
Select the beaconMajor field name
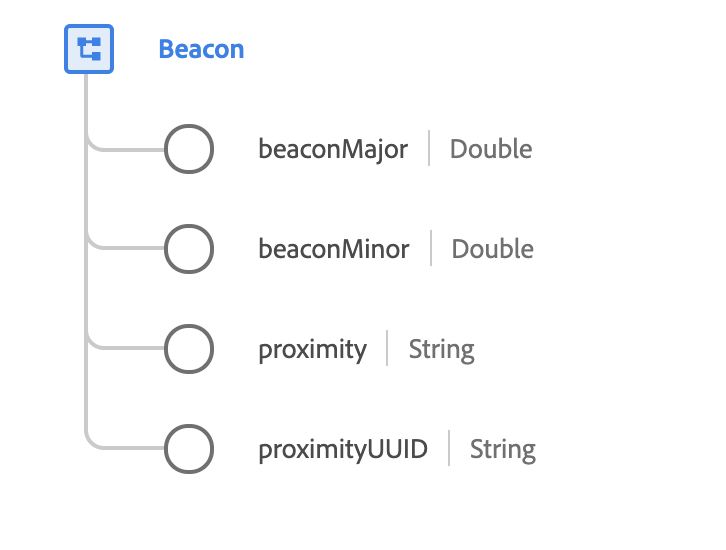click(x=333, y=150)
